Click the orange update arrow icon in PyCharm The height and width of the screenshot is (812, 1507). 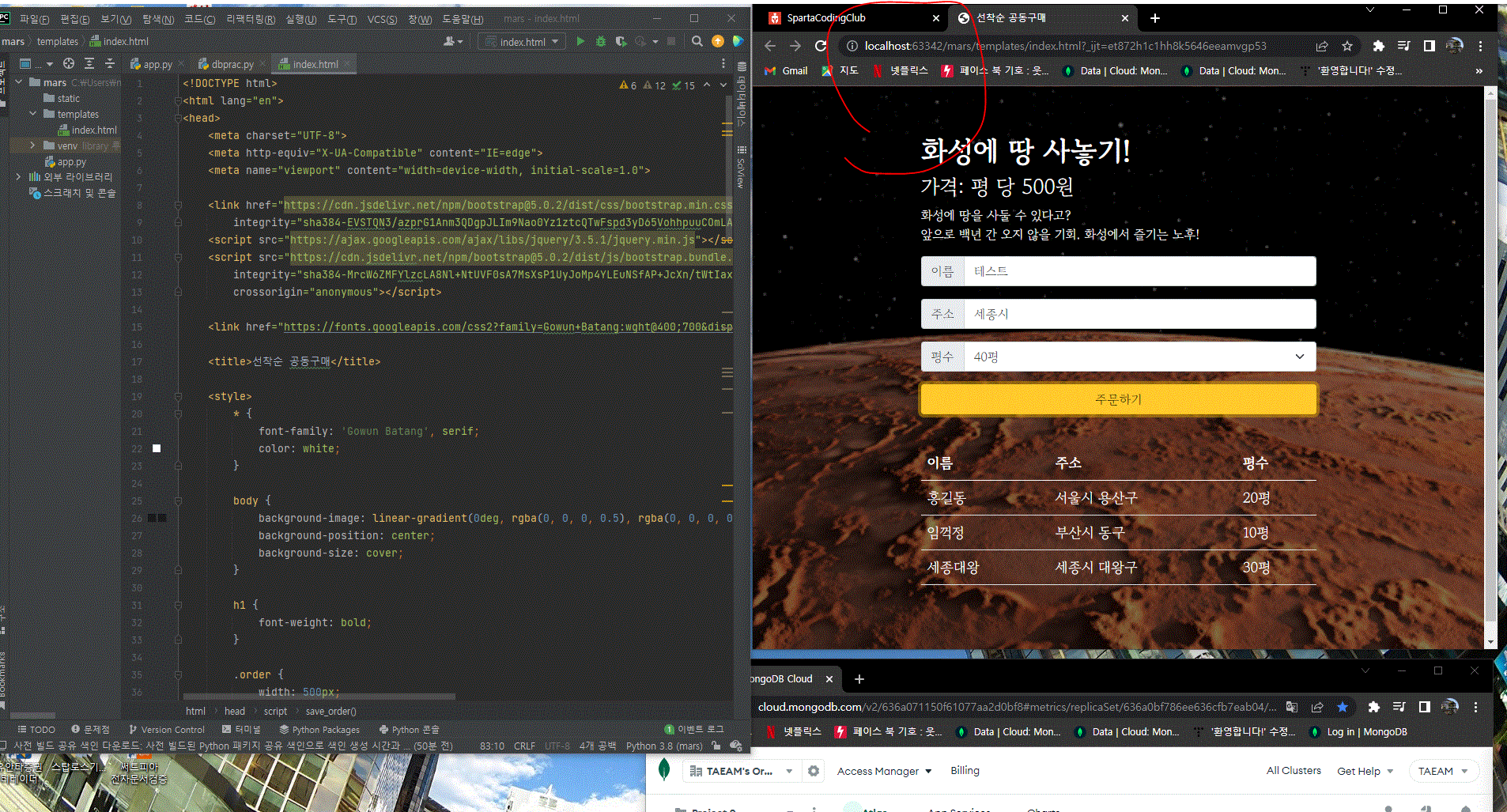[x=718, y=41]
